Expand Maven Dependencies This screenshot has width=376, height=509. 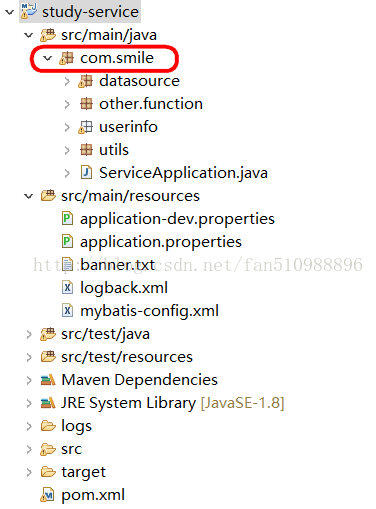tap(29, 380)
